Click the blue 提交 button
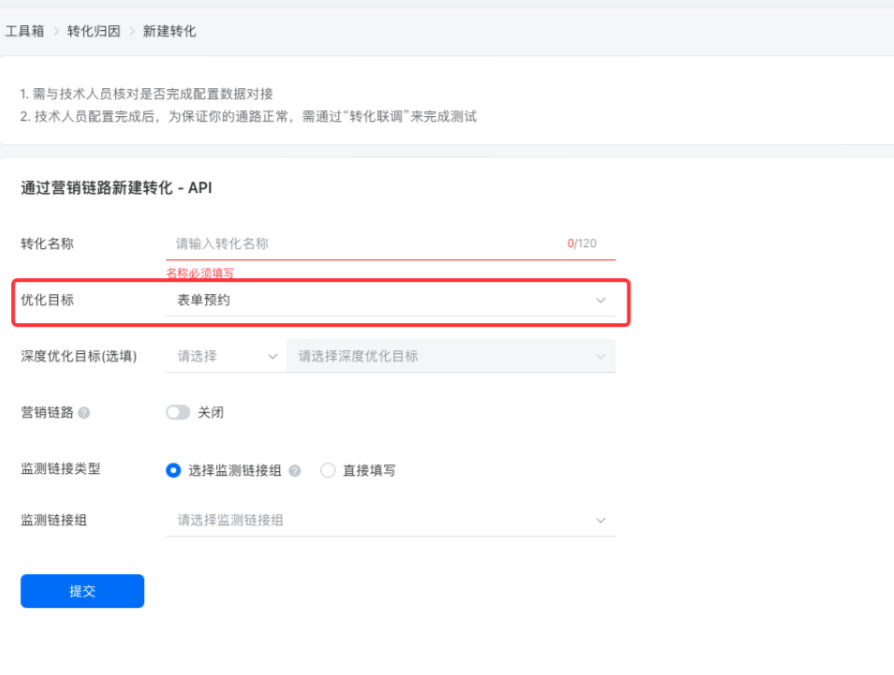Image resolution: width=894 pixels, height=675 pixels. [83, 591]
